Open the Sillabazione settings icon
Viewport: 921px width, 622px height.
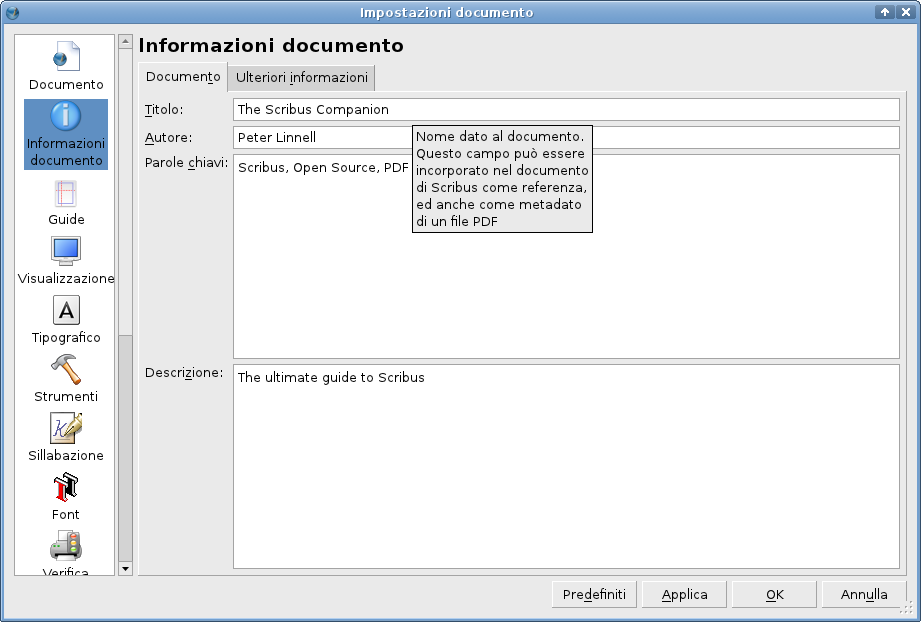click(65, 428)
